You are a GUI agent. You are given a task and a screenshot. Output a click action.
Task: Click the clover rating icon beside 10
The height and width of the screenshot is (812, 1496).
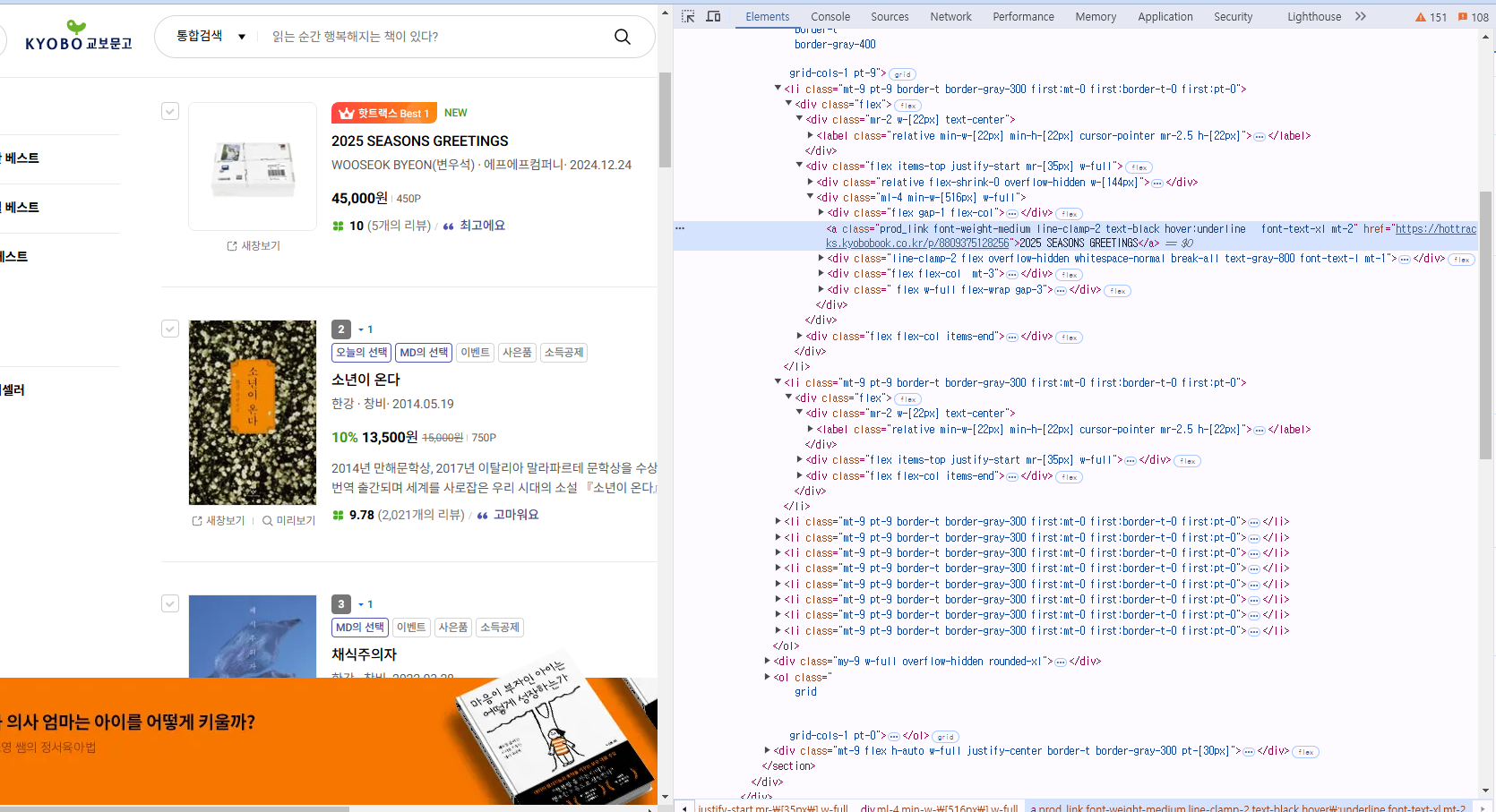tap(338, 226)
